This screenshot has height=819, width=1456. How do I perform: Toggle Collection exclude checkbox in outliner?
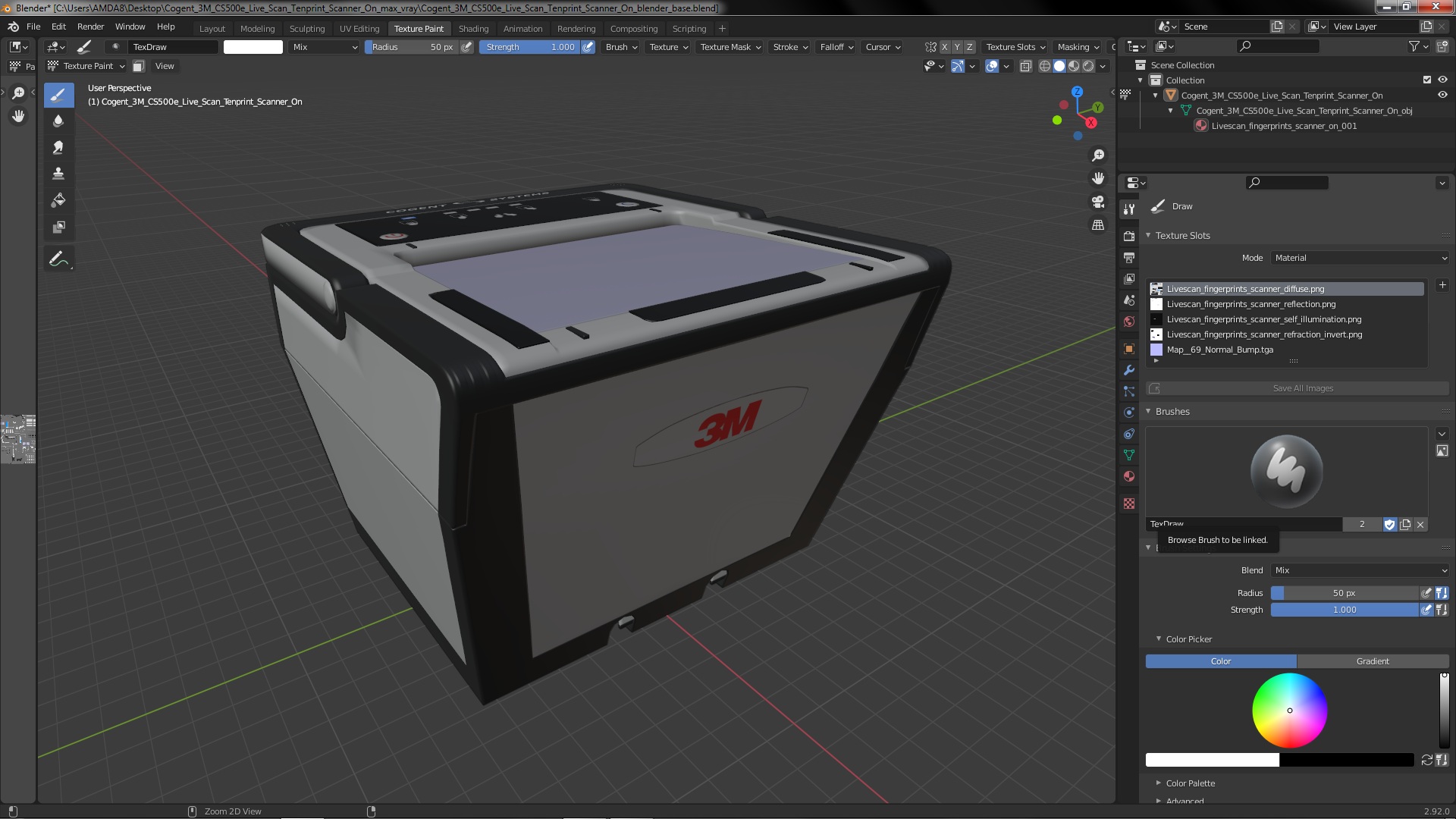pyautogui.click(x=1427, y=80)
